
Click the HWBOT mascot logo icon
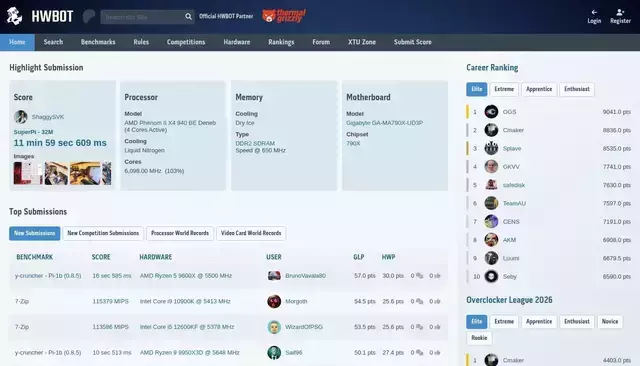[x=14, y=16]
